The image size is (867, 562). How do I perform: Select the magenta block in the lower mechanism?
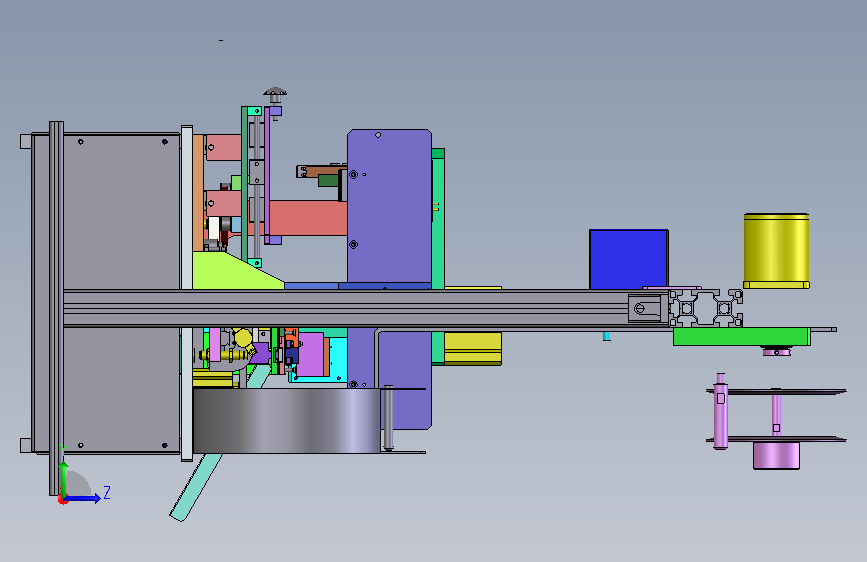coord(310,355)
